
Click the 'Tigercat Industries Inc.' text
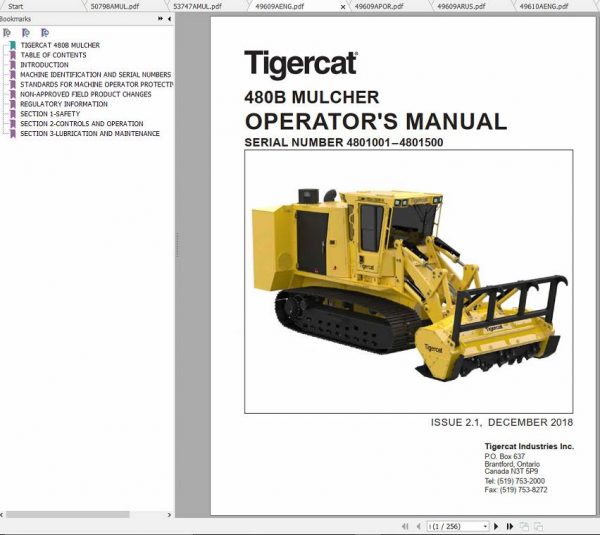tap(529, 446)
